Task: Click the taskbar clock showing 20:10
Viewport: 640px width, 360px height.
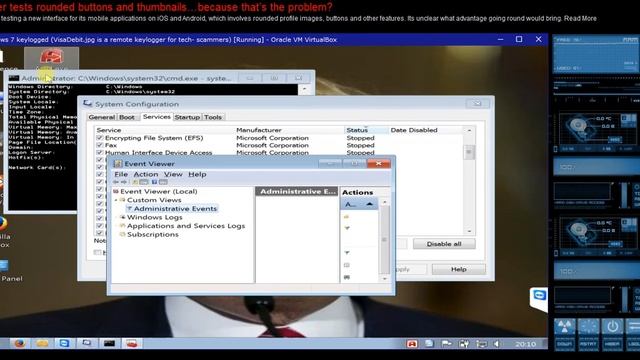Action: (x=525, y=344)
